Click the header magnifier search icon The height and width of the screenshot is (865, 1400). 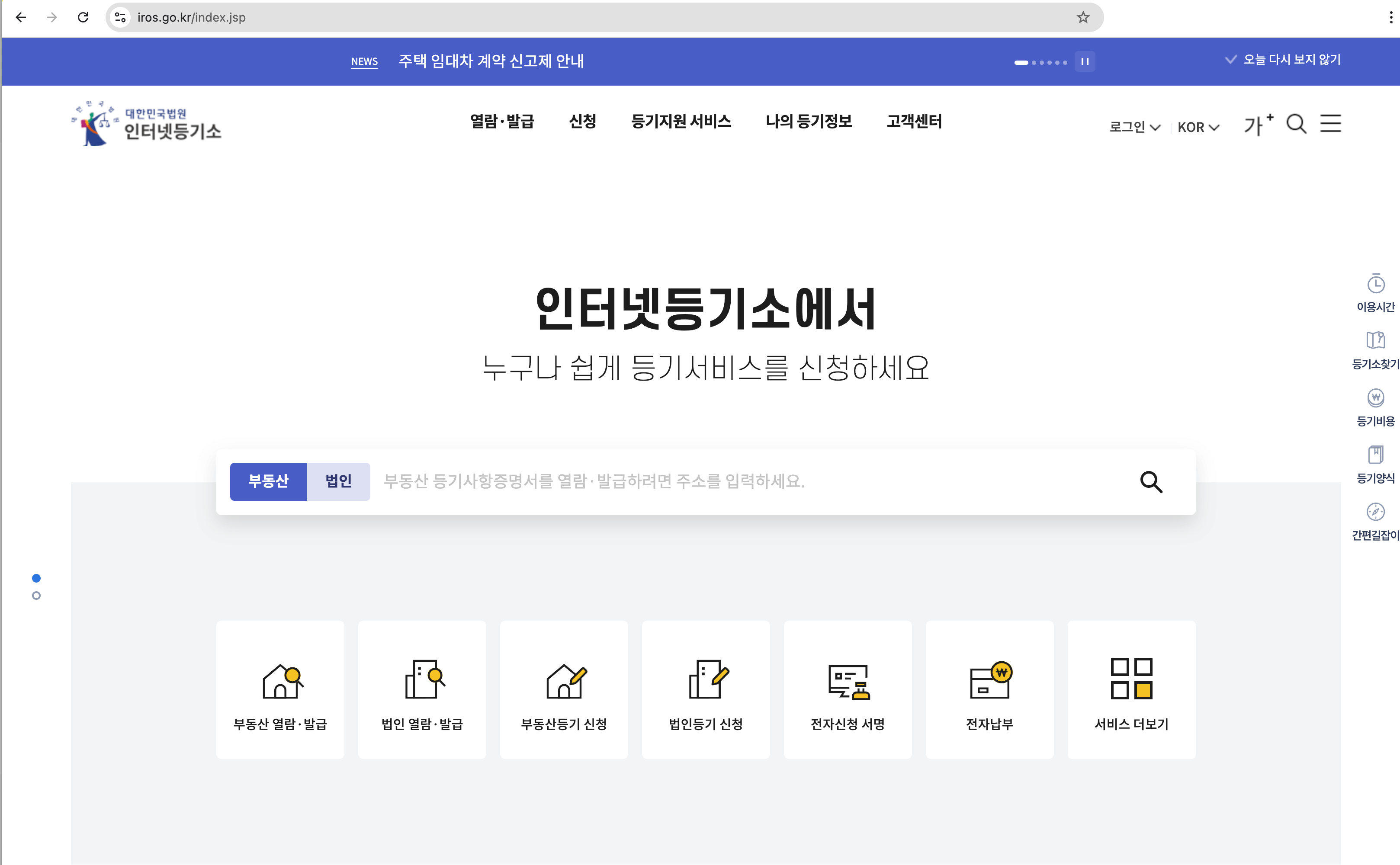tap(1296, 124)
